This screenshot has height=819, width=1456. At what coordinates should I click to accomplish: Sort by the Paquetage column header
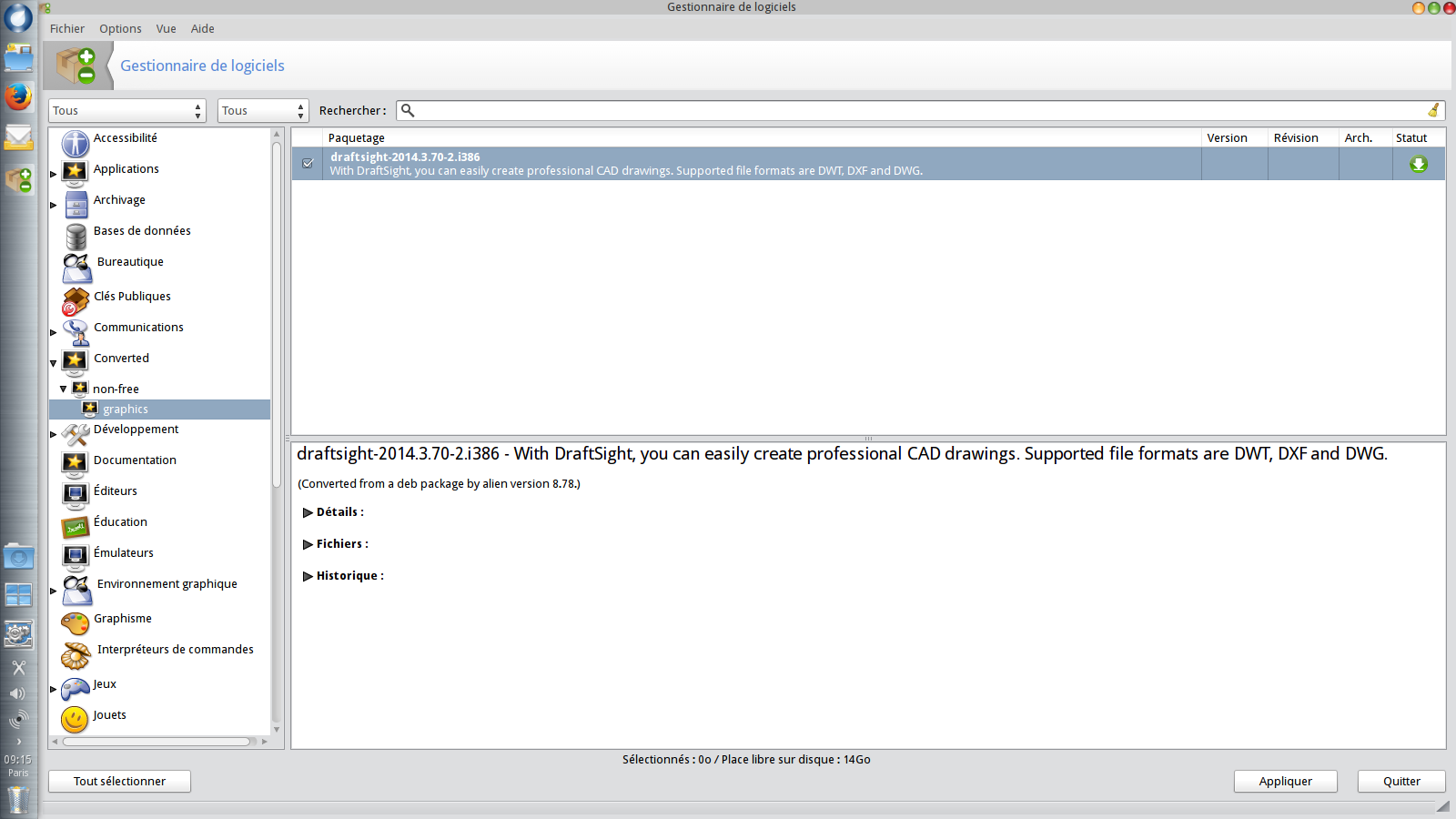coord(763,137)
